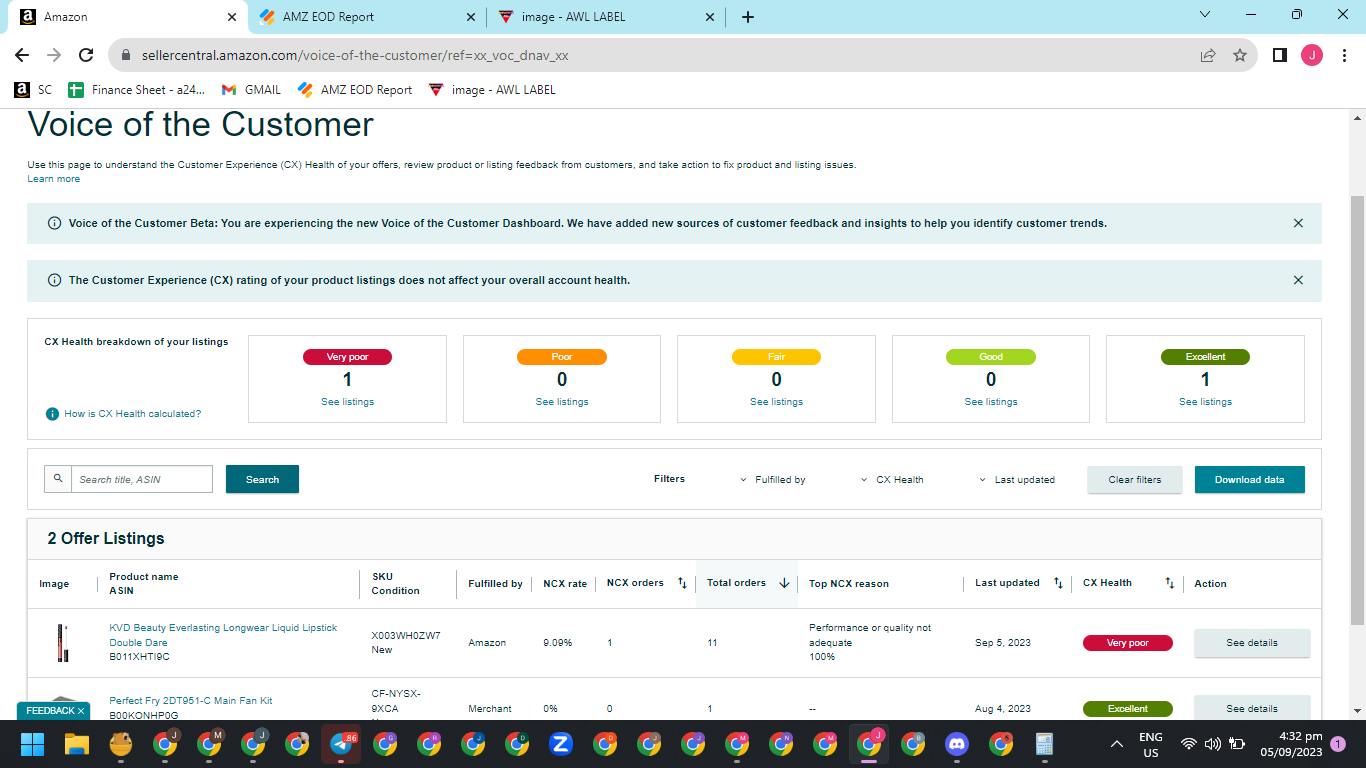Open Calculator from the taskbar
Viewport: 1366px width, 768px height.
click(x=1045, y=744)
